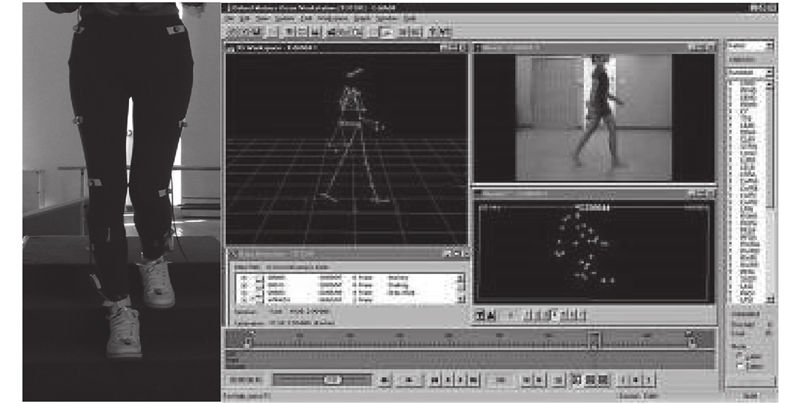Open the File menu
The height and width of the screenshot is (404, 800).
pos(231,18)
